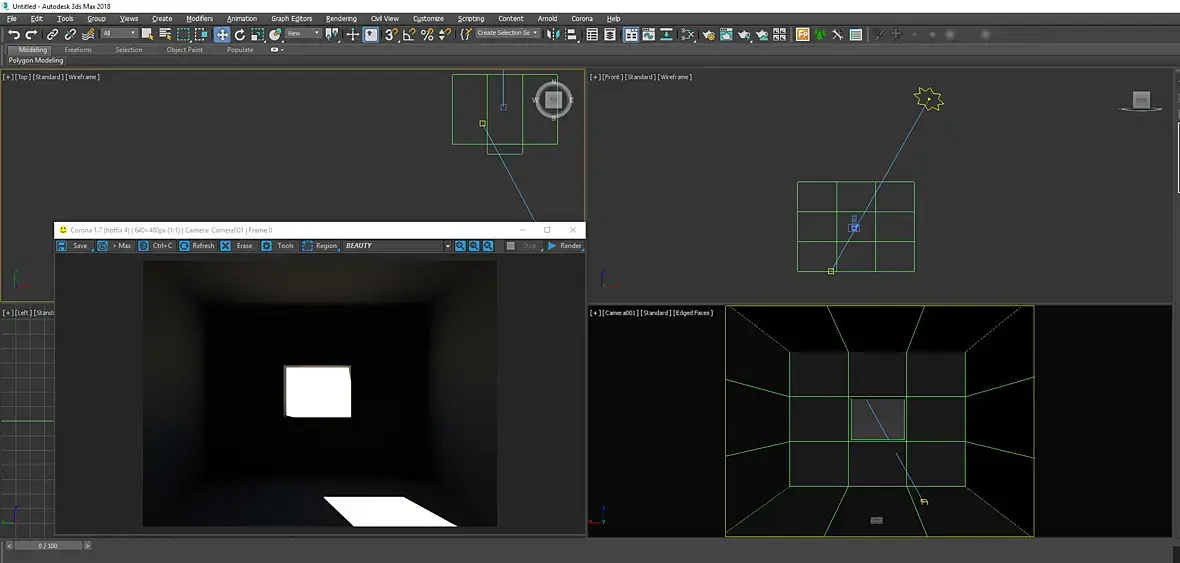Toggle the Angle Snap button
1180x563 pixels.
point(409,34)
